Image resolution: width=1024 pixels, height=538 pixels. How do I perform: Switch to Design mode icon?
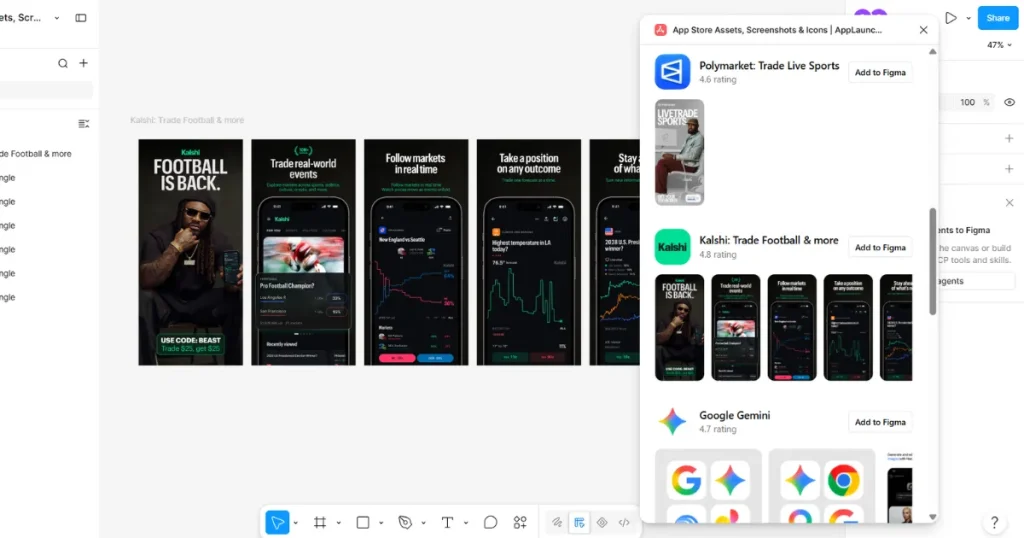pyautogui.click(x=579, y=522)
